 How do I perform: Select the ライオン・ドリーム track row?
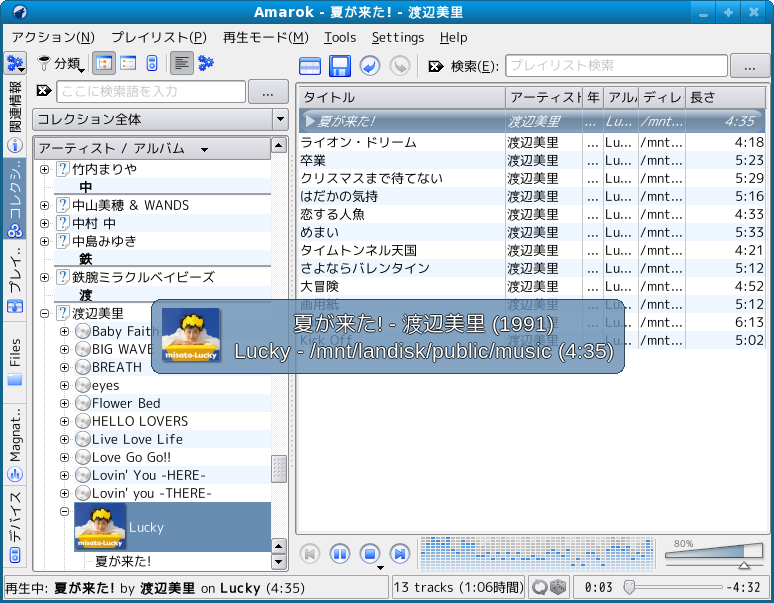(x=532, y=143)
